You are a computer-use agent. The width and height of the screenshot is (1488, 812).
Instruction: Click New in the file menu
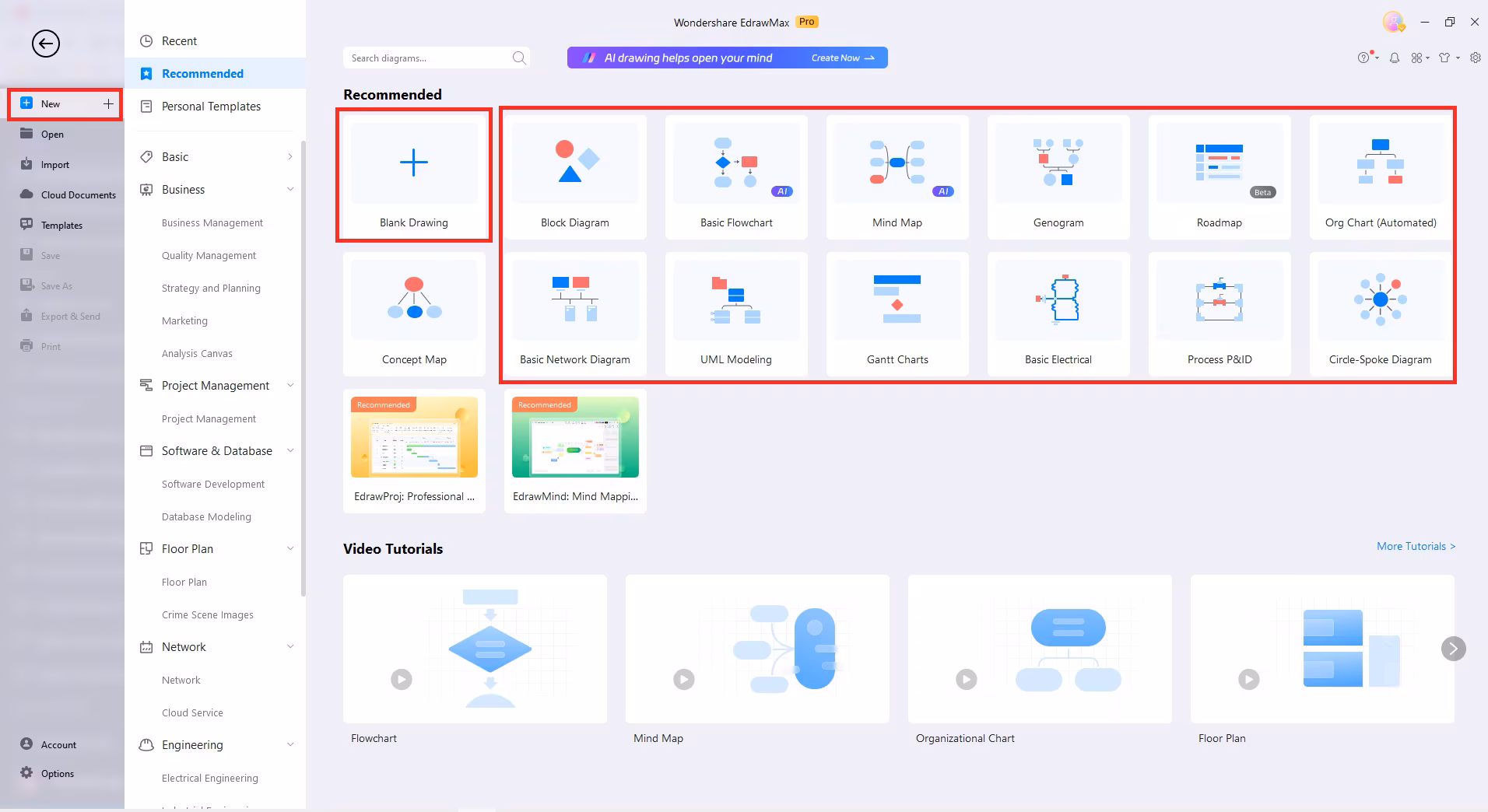pos(65,103)
